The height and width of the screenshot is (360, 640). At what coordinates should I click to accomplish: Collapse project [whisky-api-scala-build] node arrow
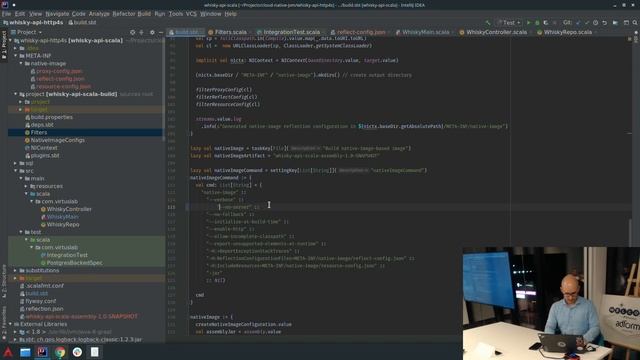tap(16, 94)
